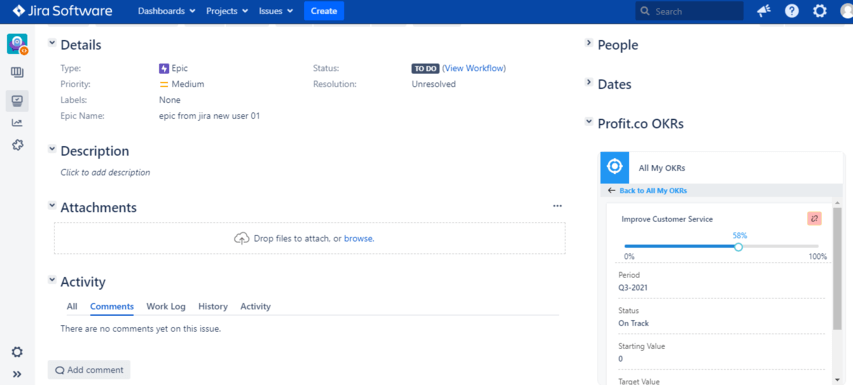Open the View Workflow link

474,69
